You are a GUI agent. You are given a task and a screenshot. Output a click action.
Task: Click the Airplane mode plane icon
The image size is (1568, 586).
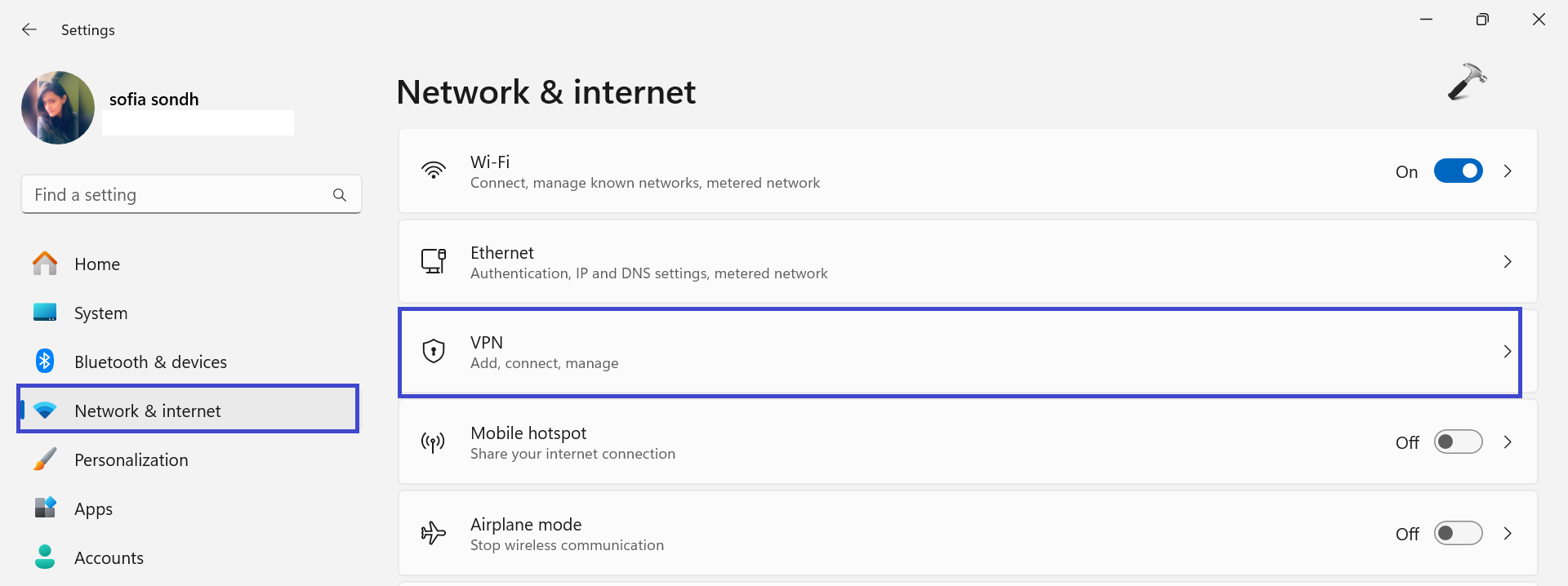[x=434, y=534]
